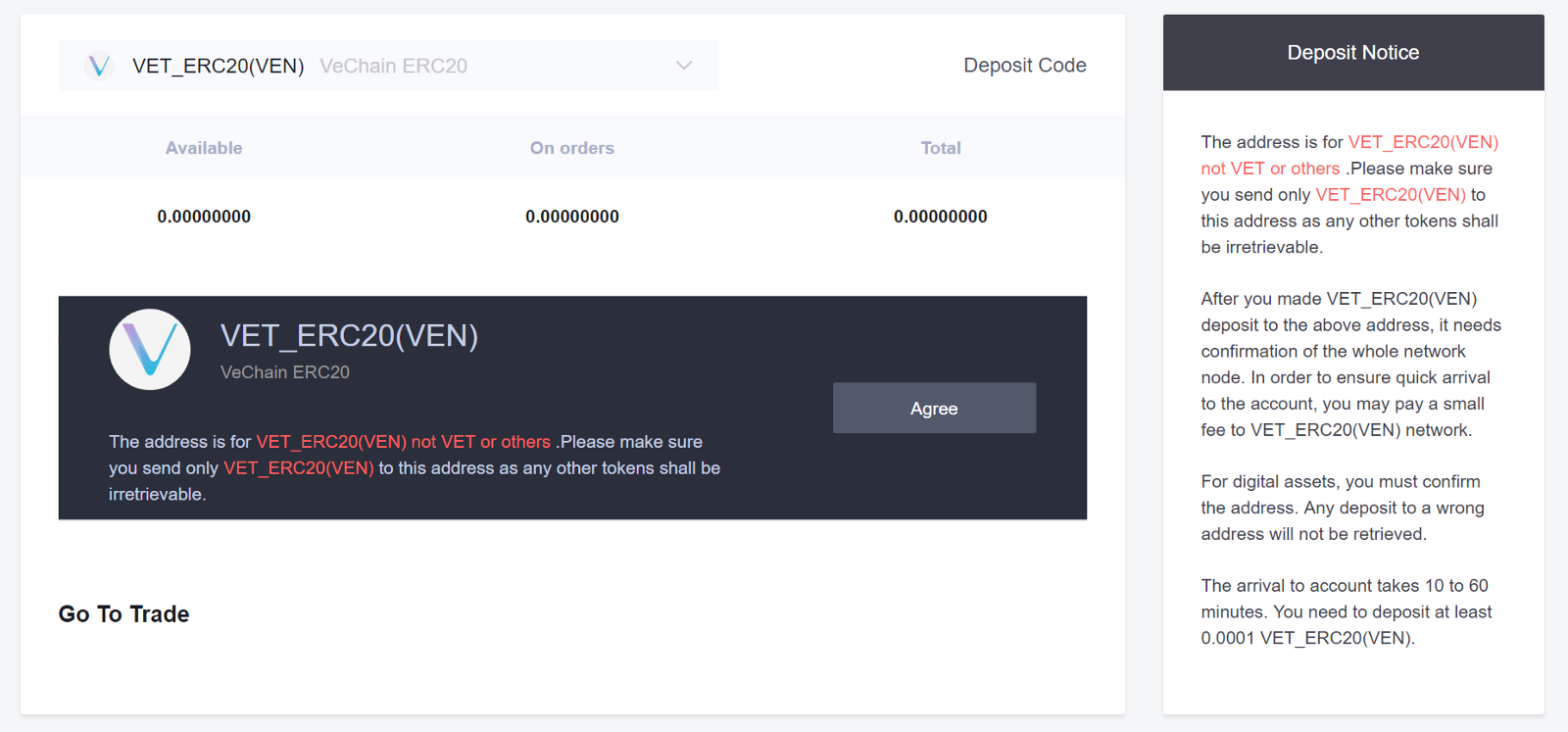Screen dimensions: 1568x732
Task: Click the Deposit Notice panel header
Action: coord(1353,53)
